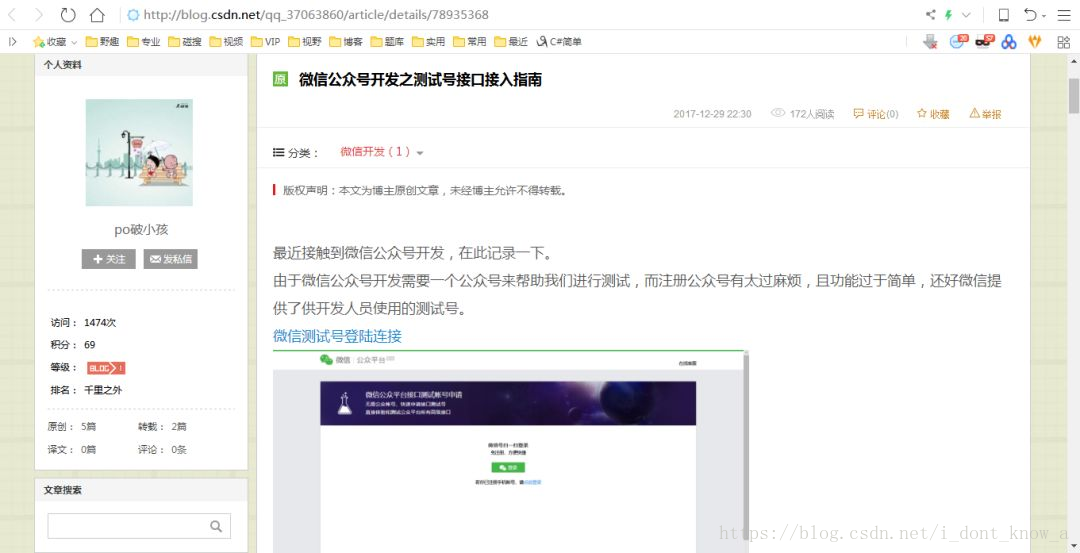
Task: Click the 分类 list icon
Action: (278, 152)
